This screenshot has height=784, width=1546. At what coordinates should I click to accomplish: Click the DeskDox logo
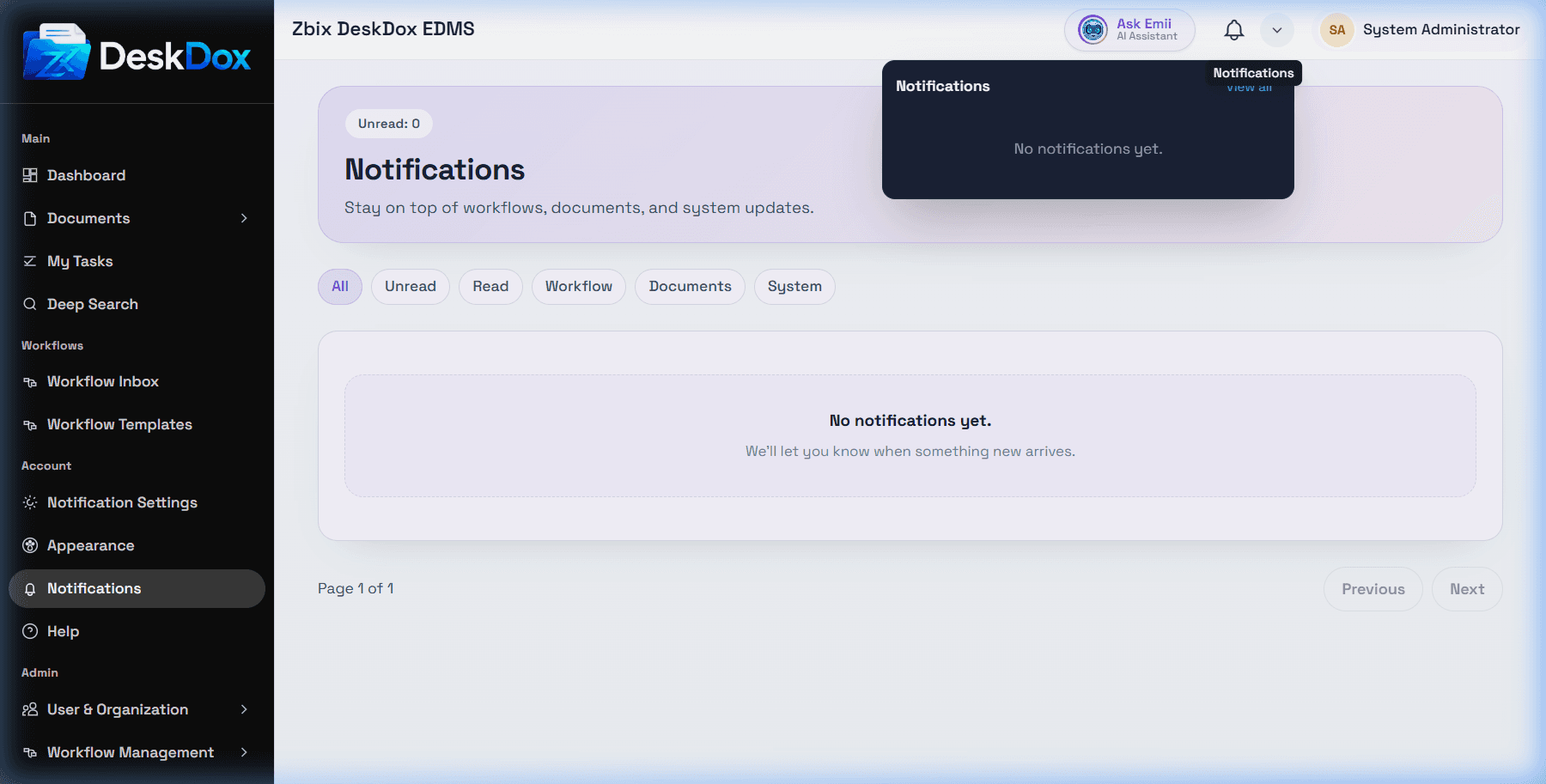pos(137,52)
